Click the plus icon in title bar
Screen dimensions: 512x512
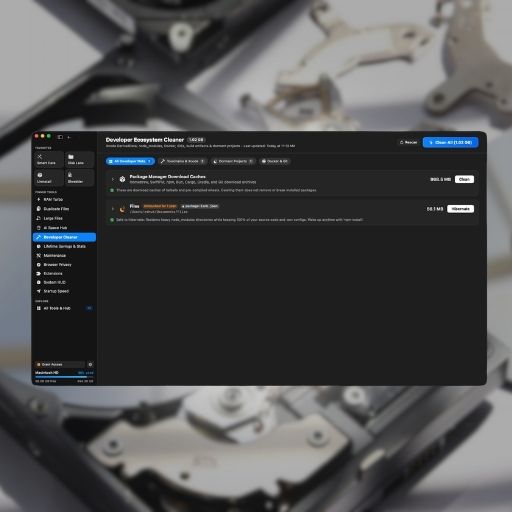pos(69,137)
